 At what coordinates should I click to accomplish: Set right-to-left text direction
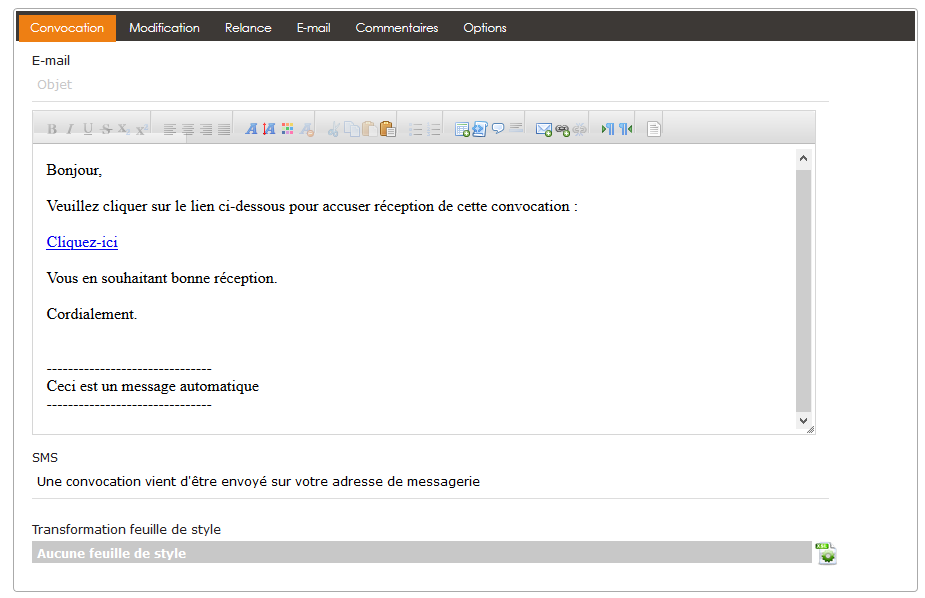click(x=625, y=129)
